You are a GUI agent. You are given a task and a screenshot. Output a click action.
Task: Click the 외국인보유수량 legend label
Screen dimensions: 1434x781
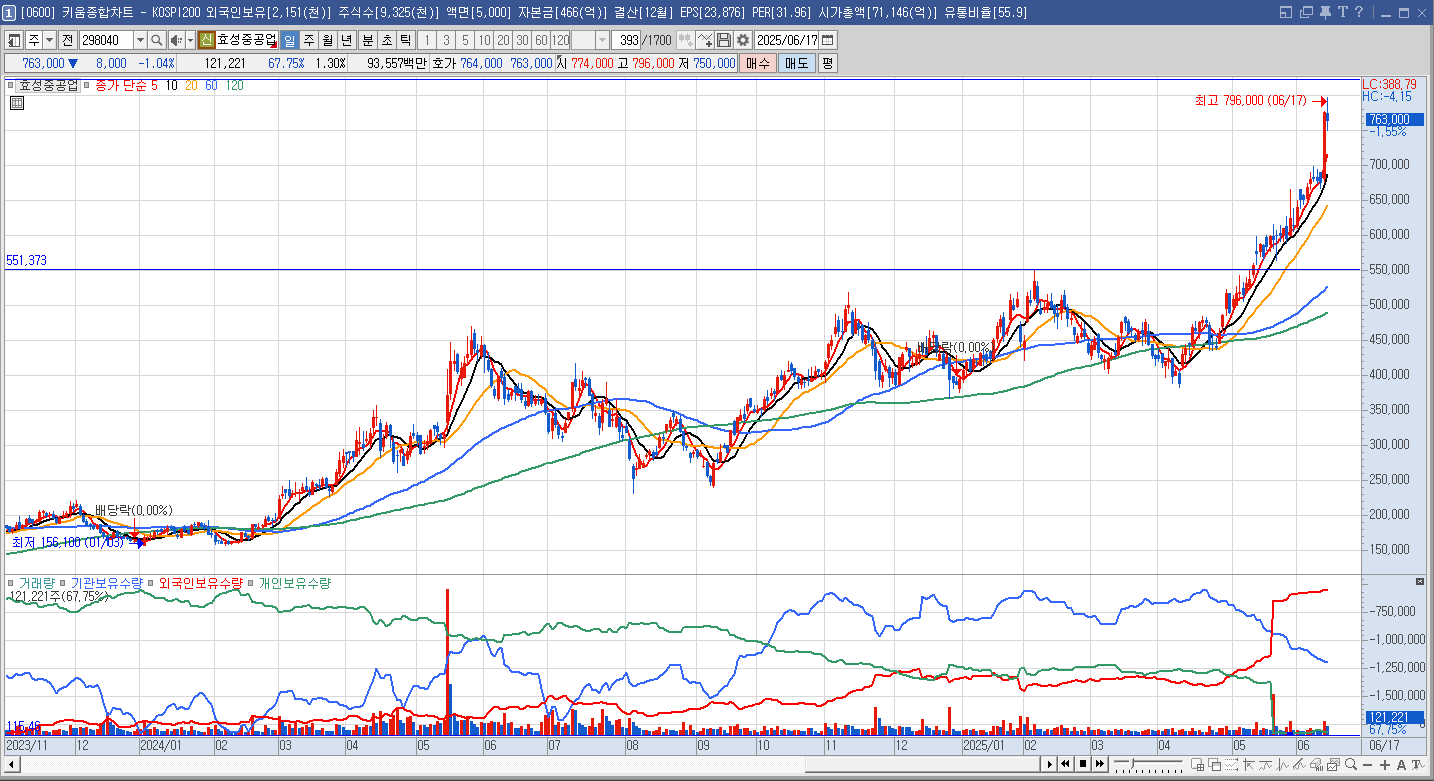coord(201,582)
